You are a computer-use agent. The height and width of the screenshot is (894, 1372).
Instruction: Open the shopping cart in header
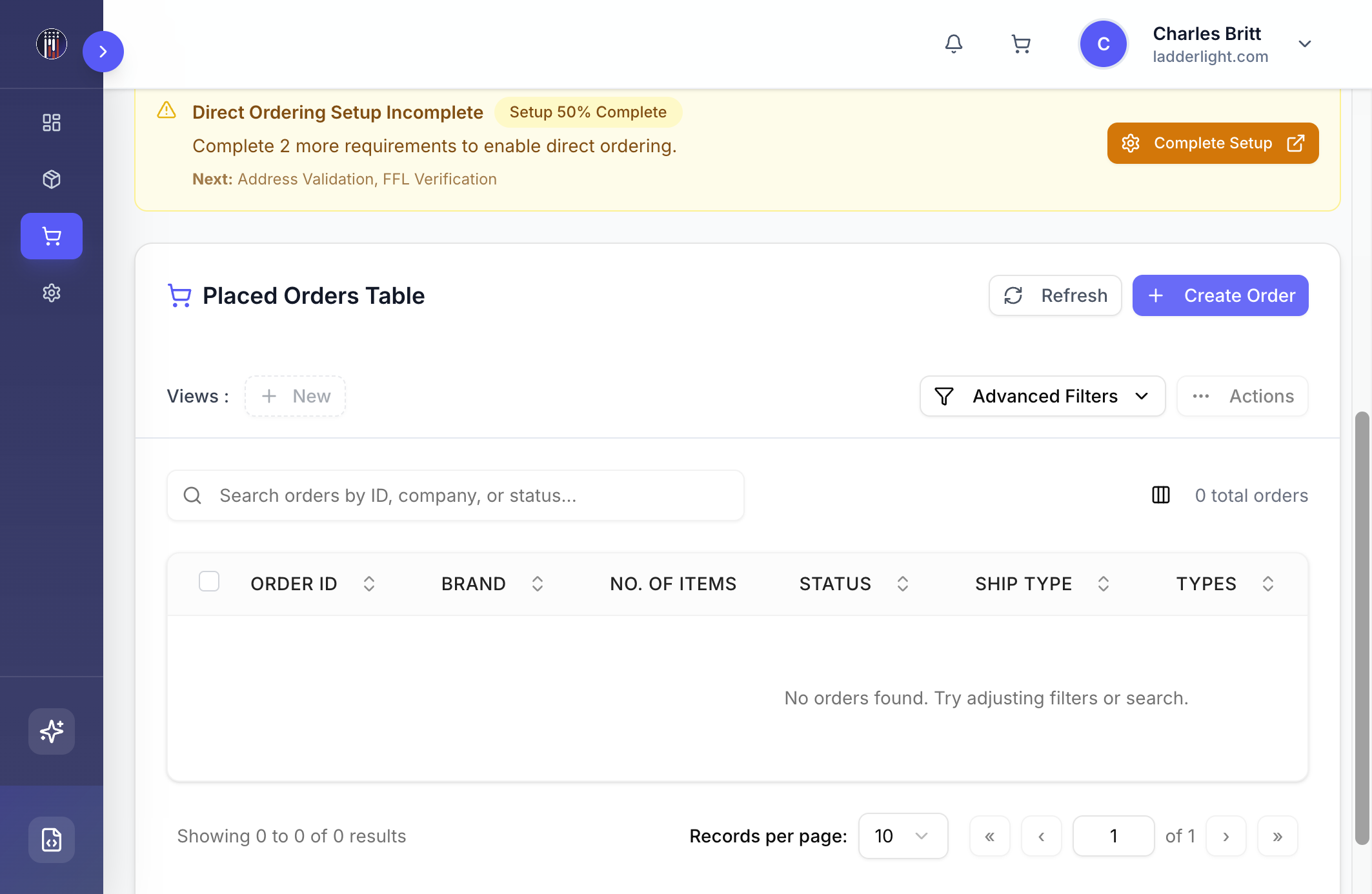coord(1021,44)
